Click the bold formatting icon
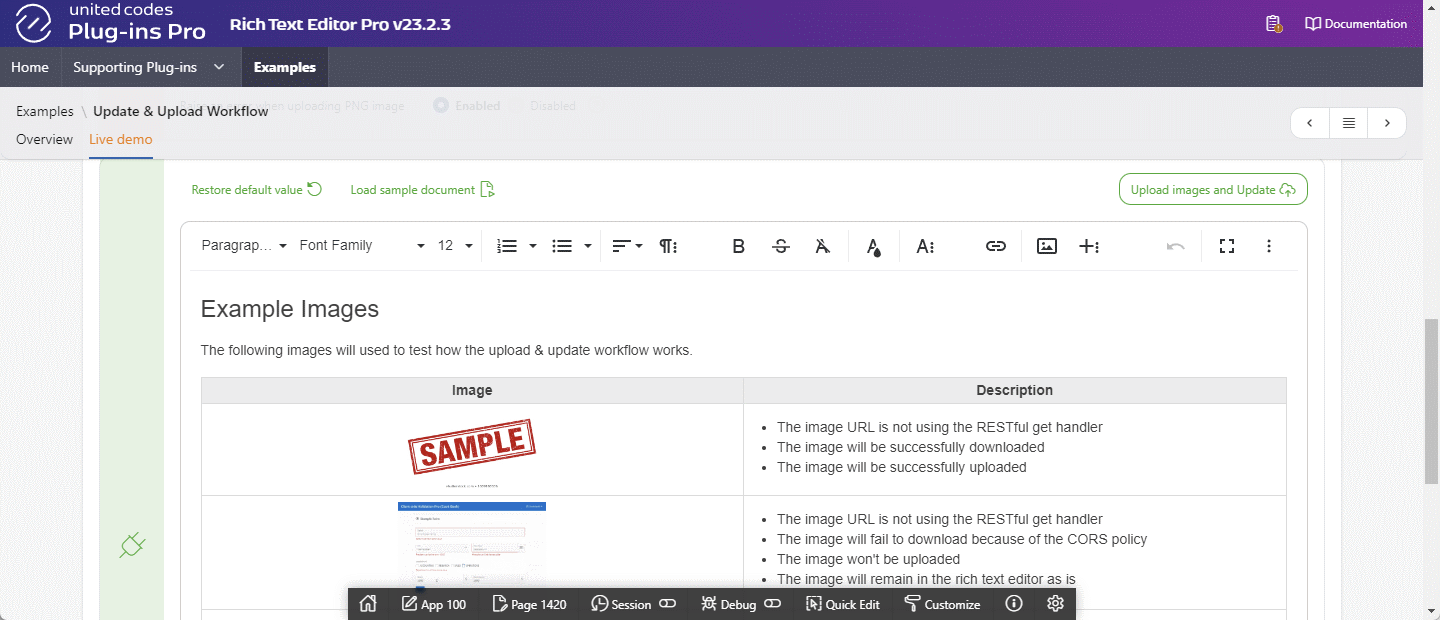Image resolution: width=1440 pixels, height=620 pixels. 739,246
